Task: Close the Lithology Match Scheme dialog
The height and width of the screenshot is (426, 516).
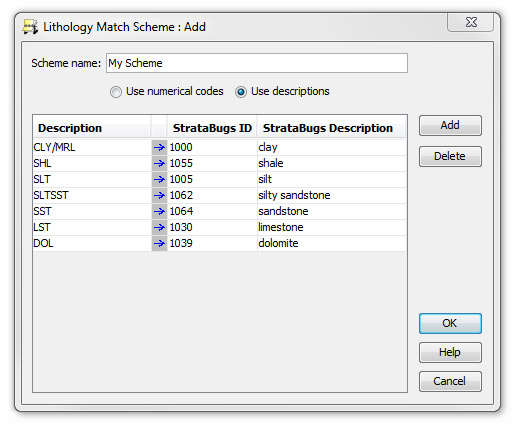Action: (471, 22)
